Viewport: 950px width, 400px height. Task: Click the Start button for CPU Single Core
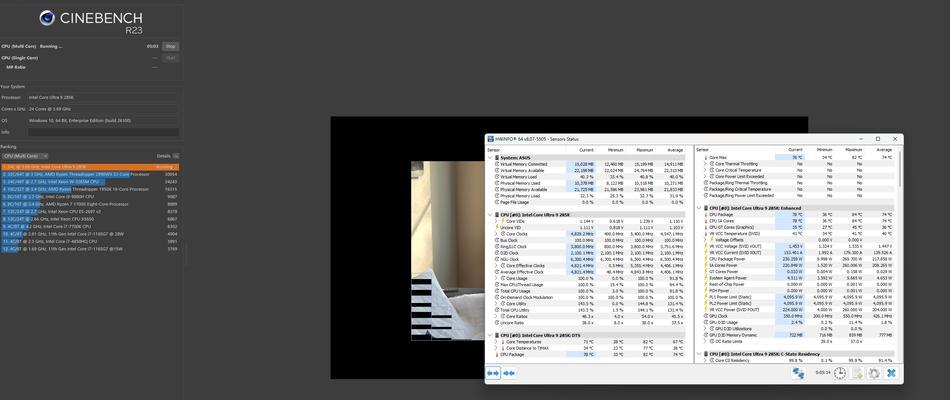click(171, 58)
